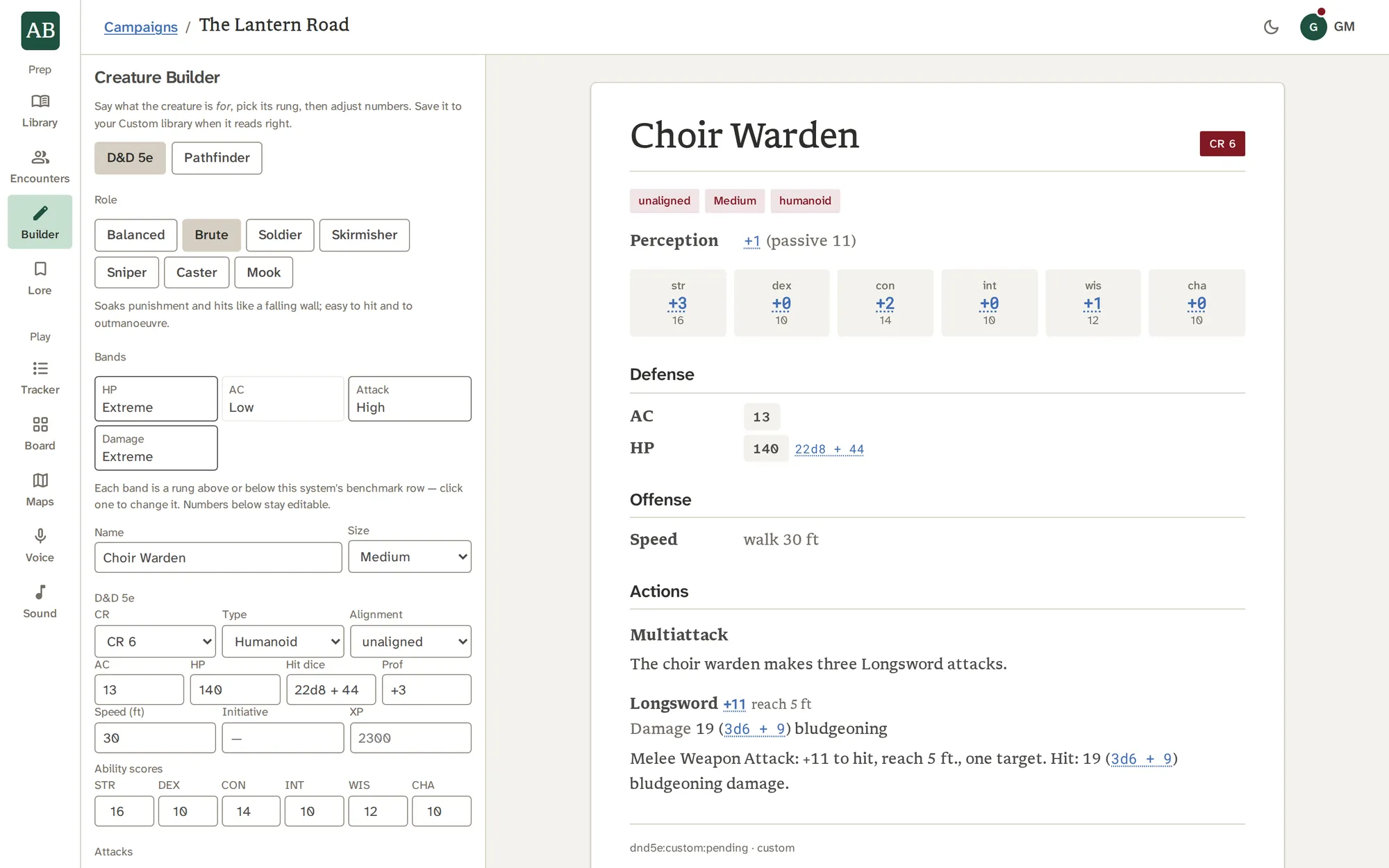
Task: Select the Skirmisher role
Action: (x=364, y=235)
